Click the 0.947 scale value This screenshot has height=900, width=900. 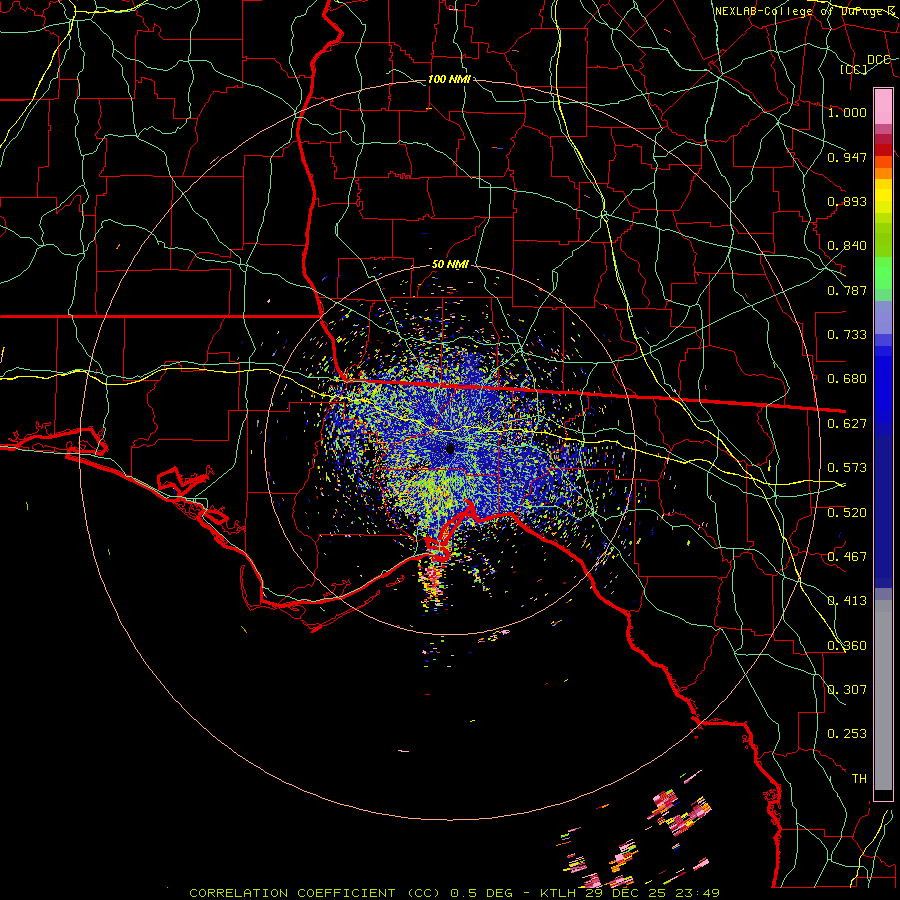(847, 157)
